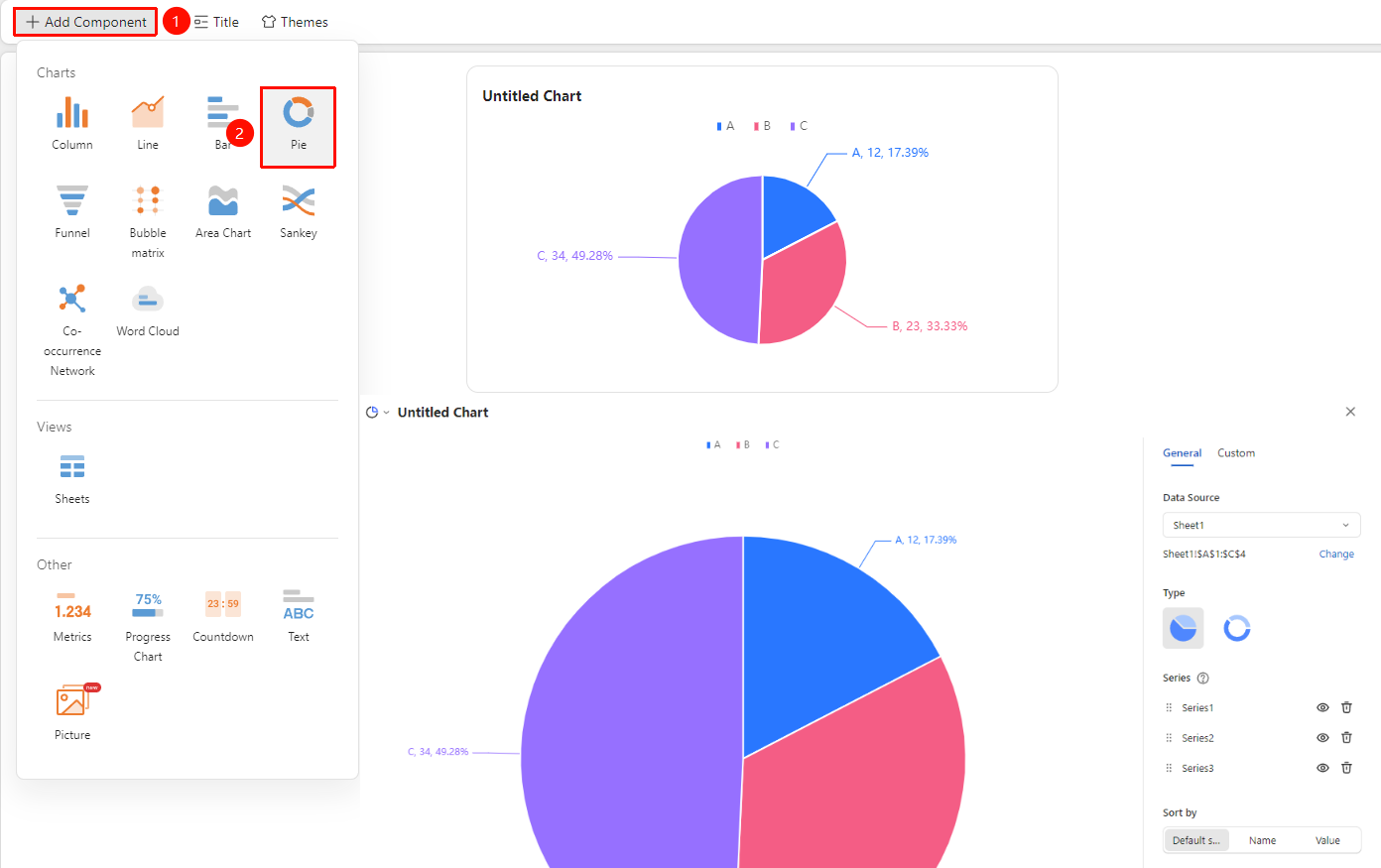Close the chart editor panel
Image resolution: width=1381 pixels, height=868 pixels.
tap(1350, 412)
